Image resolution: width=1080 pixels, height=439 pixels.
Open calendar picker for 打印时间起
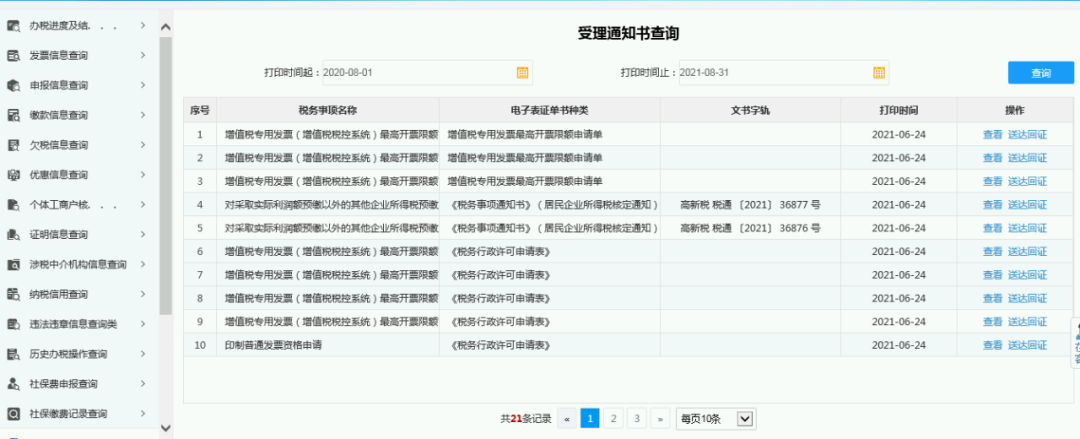tap(522, 73)
